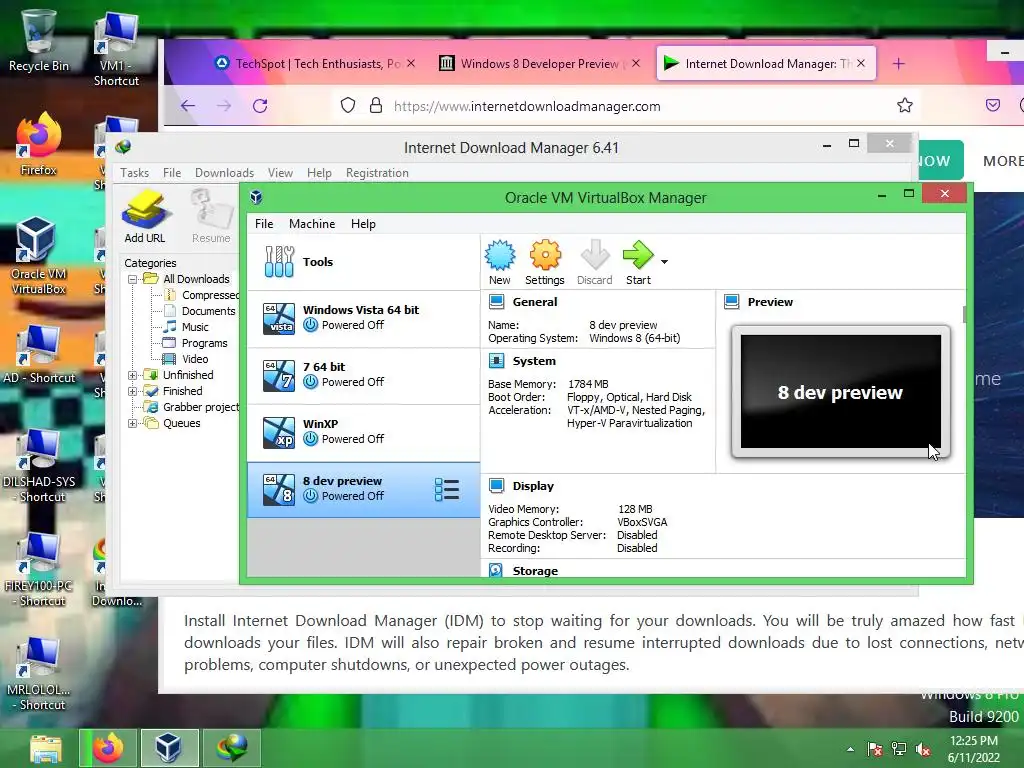Click the VirtualBox details scrollbar
The image size is (1024, 768).
click(964, 313)
